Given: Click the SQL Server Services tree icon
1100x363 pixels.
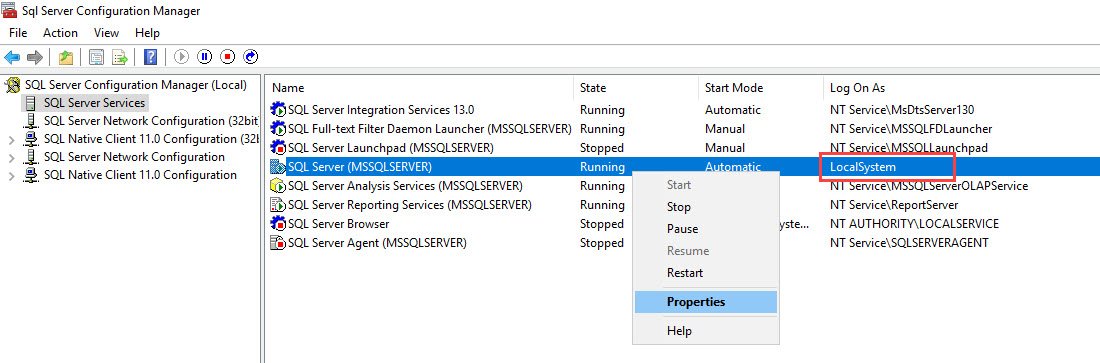Looking at the screenshot, I should pos(30,103).
